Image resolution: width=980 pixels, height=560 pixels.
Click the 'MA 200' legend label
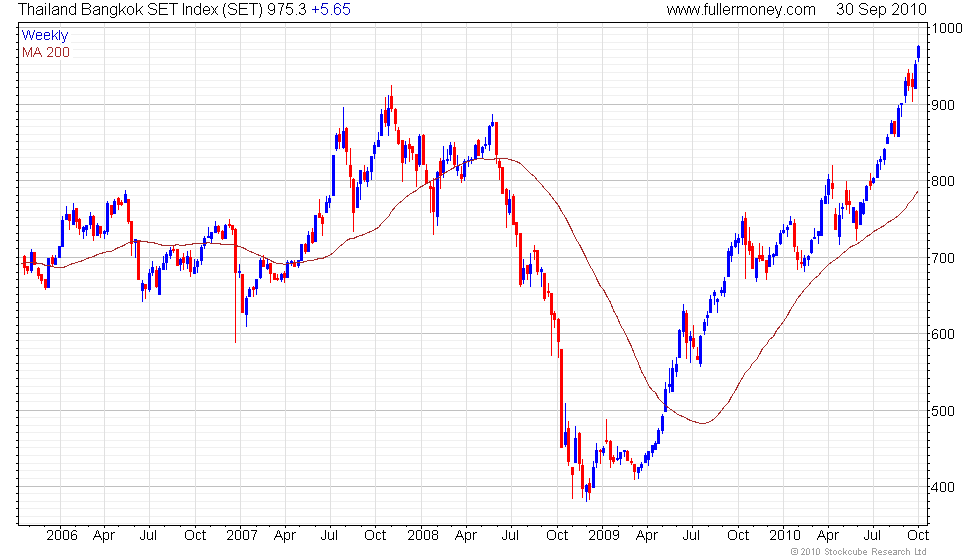pos(46,52)
